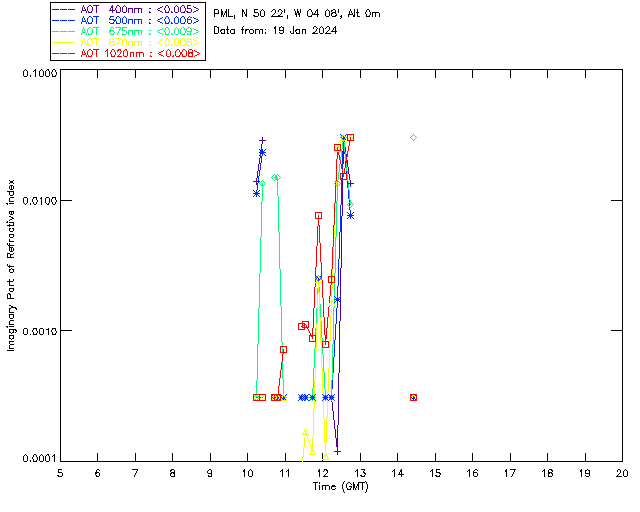640x512 pixels.
Task: Click the isolated green diamond marker after 14 GMT
Action: point(413,138)
